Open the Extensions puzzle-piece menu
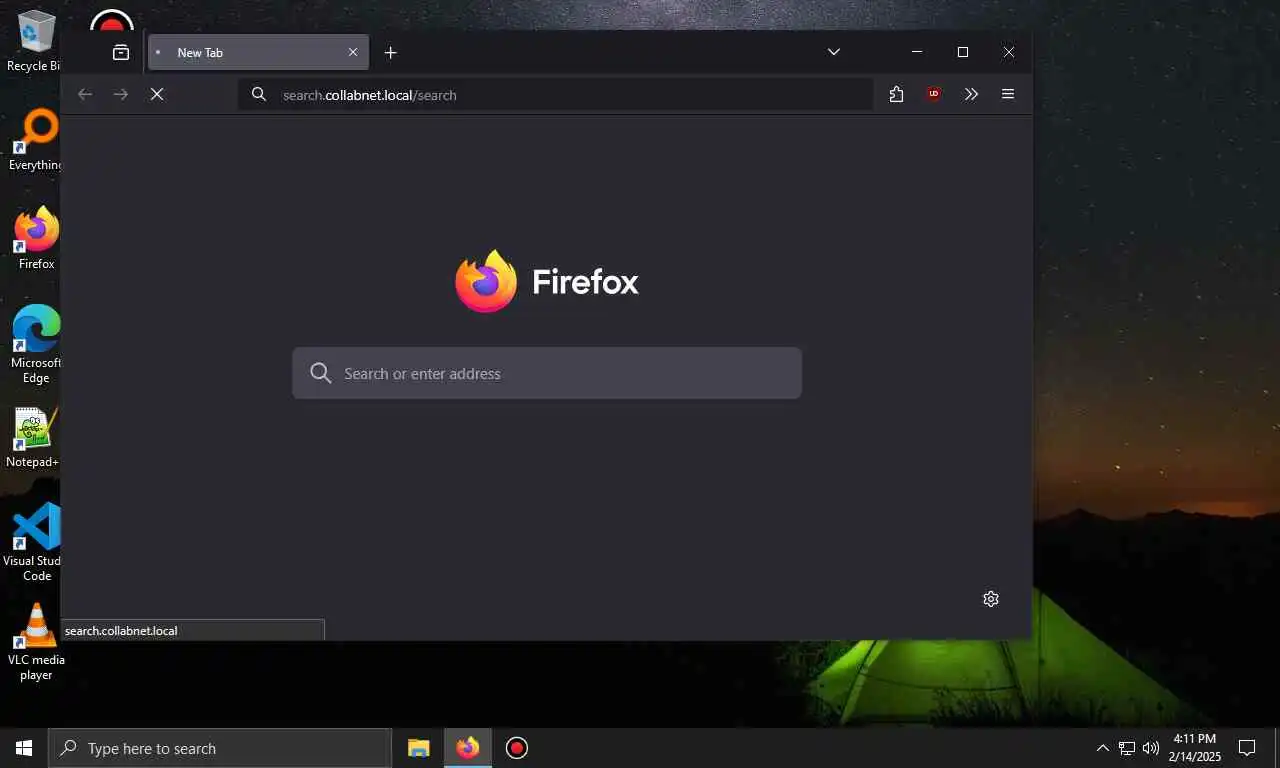Viewport: 1280px width, 768px height. tap(896, 94)
